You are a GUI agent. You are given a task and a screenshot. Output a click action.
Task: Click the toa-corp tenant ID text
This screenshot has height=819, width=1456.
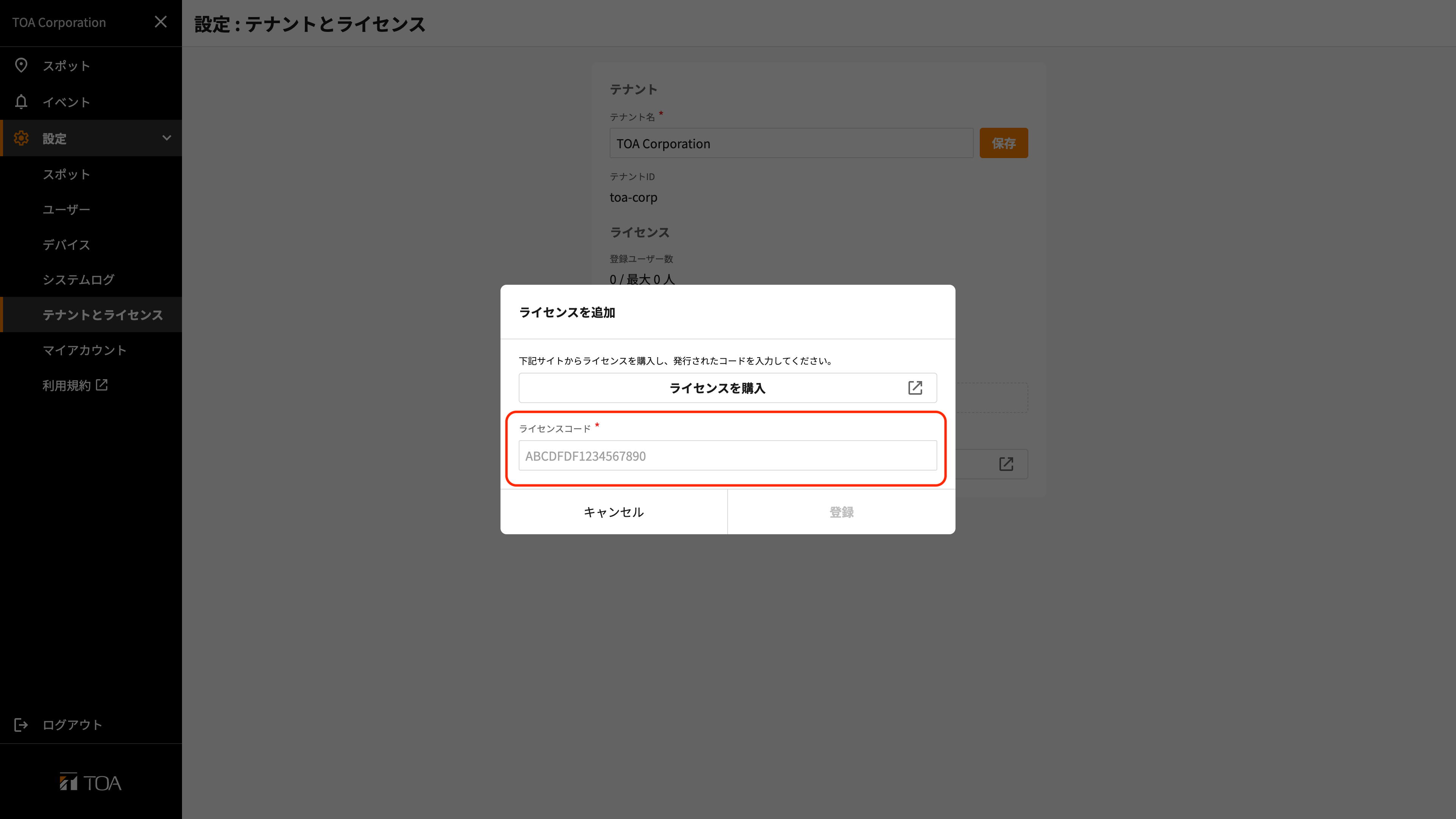pyautogui.click(x=633, y=197)
